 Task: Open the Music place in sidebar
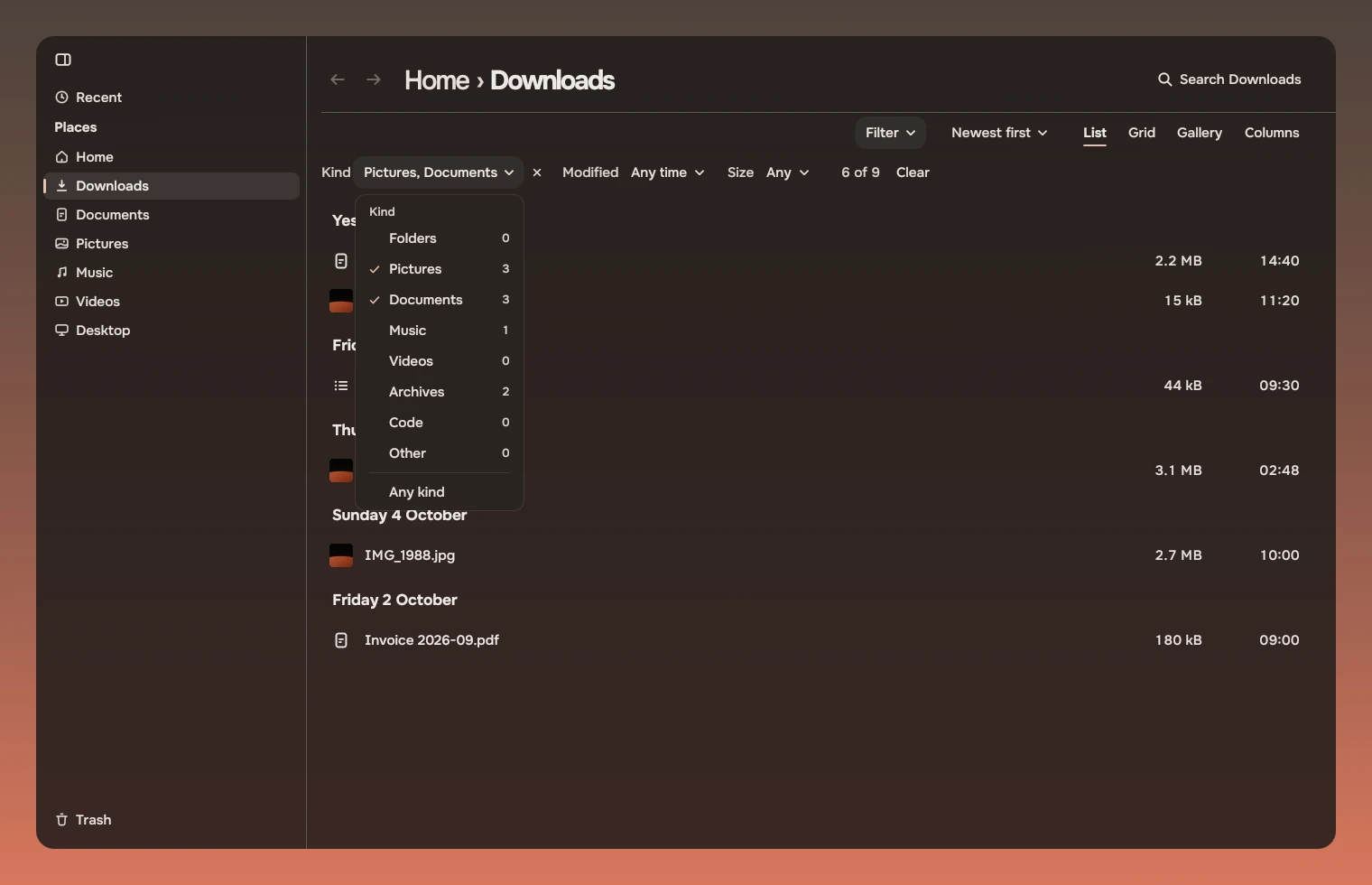[x=171, y=273]
